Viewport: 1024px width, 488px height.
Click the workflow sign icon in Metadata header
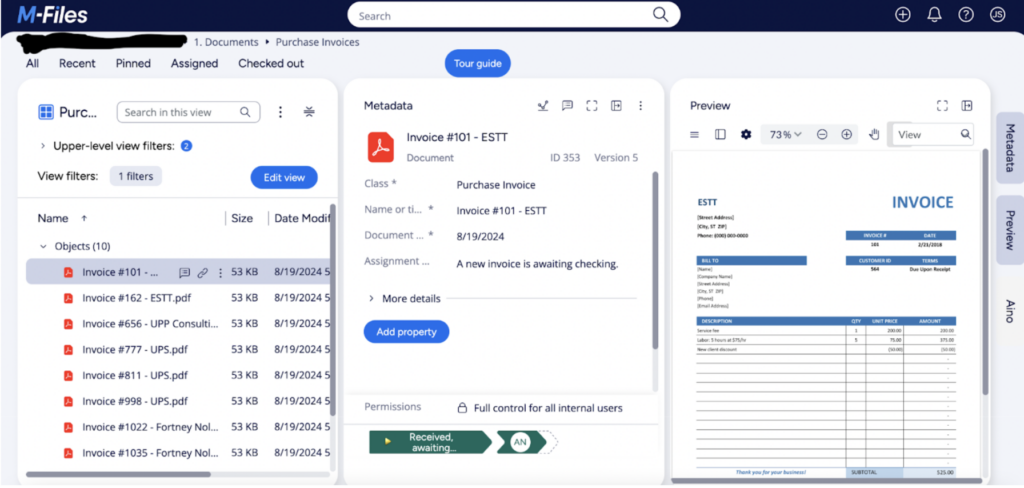click(543, 105)
